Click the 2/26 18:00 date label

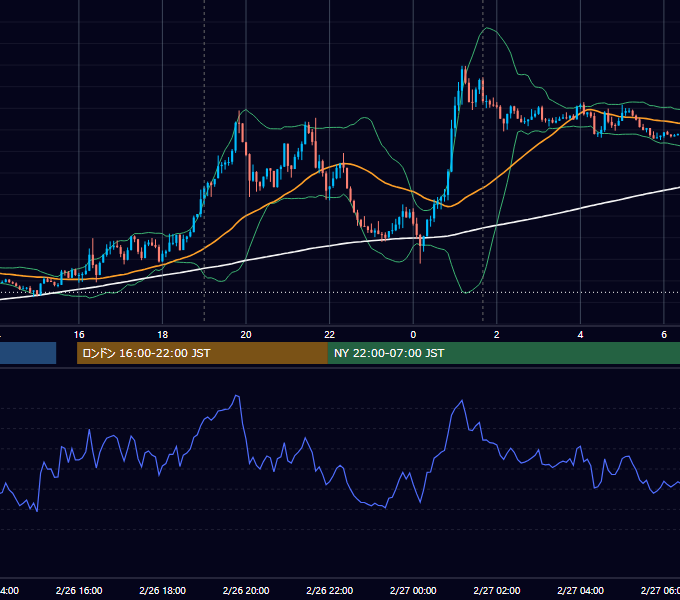click(x=163, y=590)
